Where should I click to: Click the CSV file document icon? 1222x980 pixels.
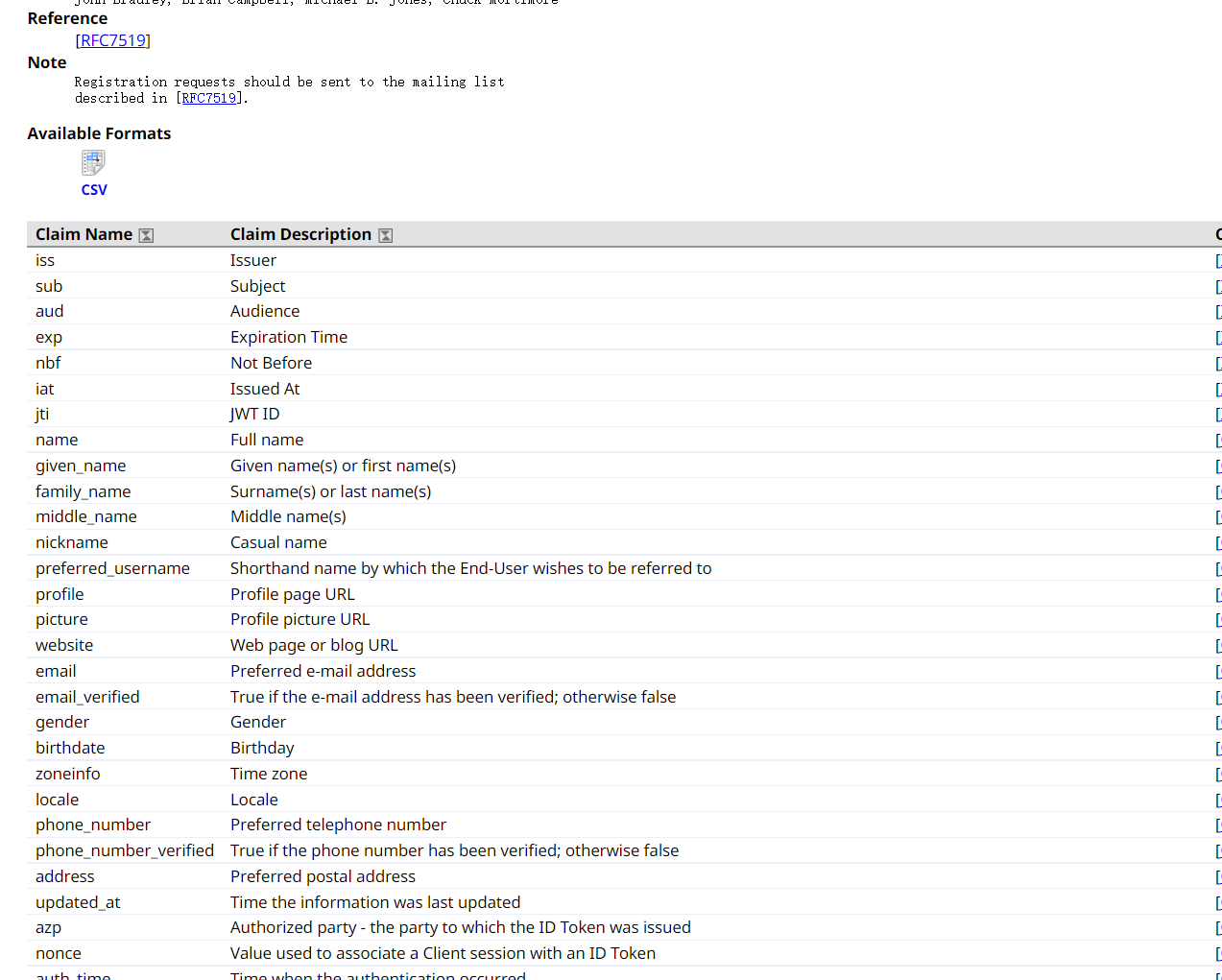[93, 163]
